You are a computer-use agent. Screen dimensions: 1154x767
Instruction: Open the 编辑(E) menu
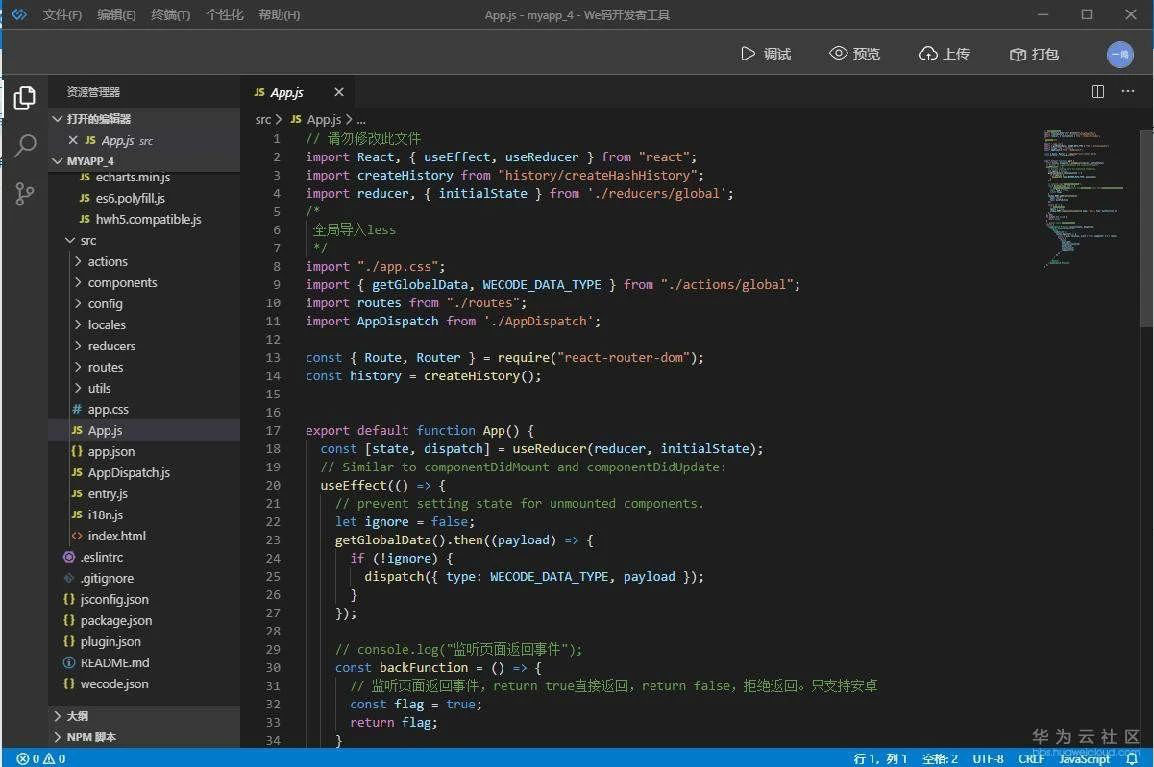pyautogui.click(x=116, y=15)
